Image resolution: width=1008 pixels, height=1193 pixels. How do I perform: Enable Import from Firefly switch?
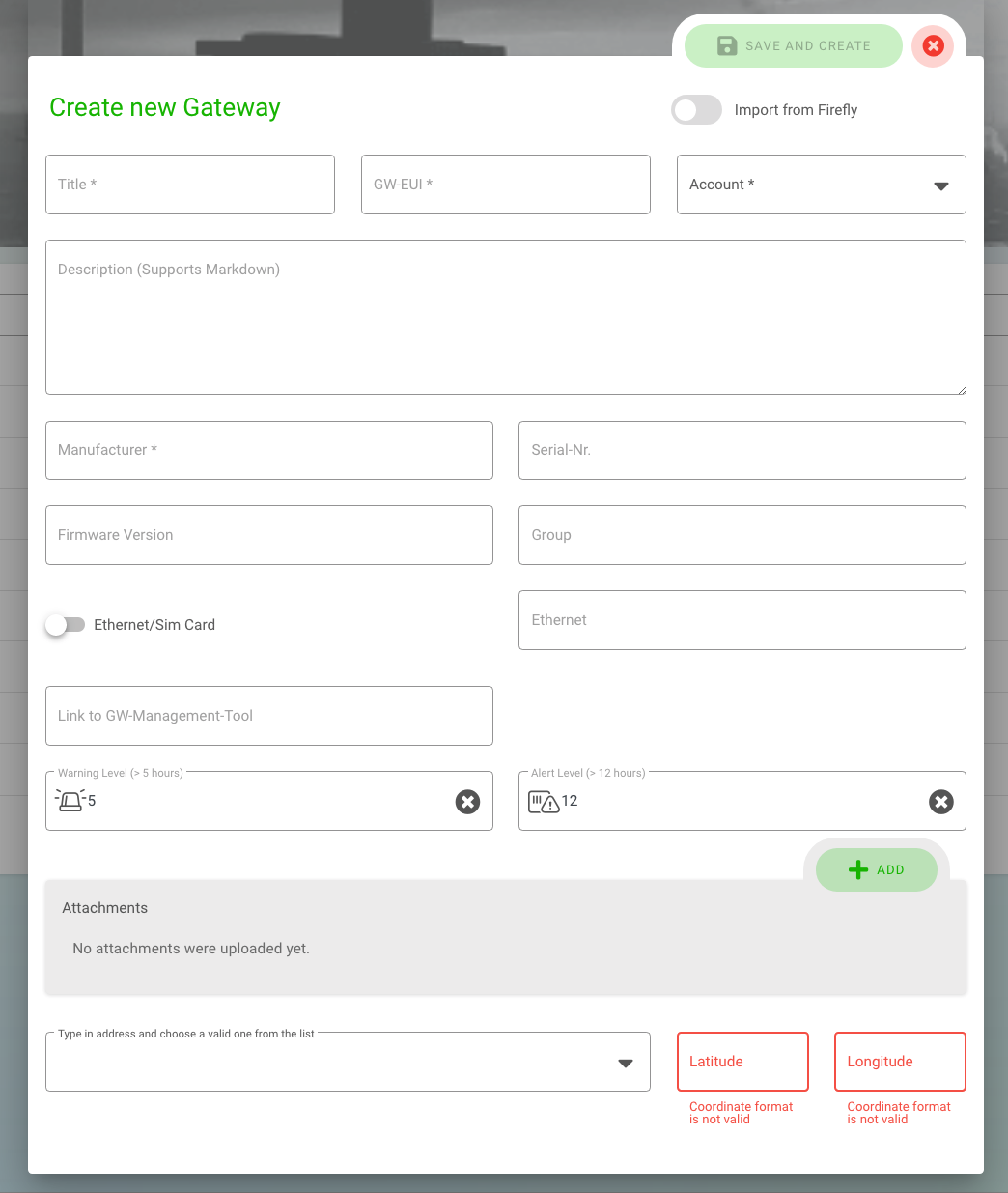tap(696, 110)
